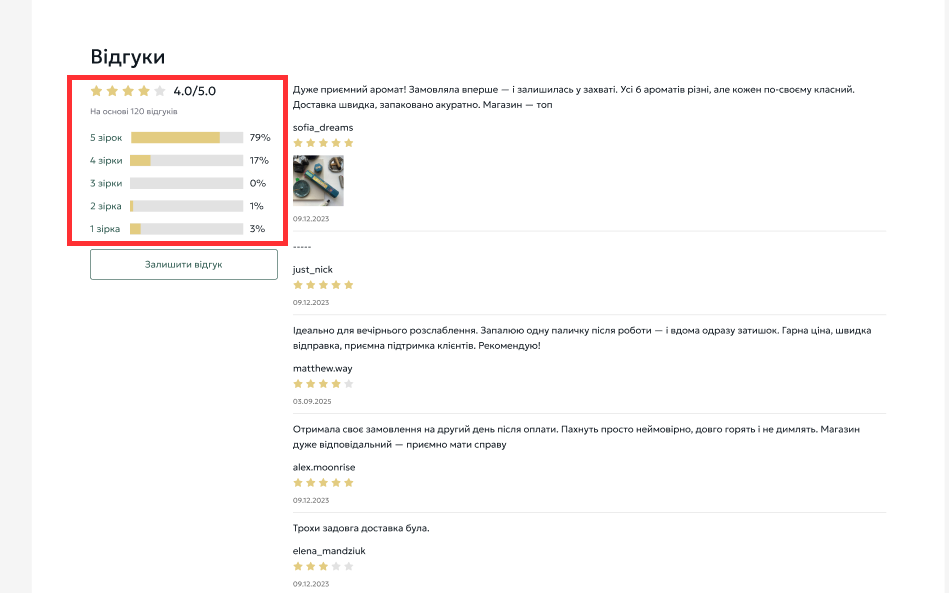Click third star of elena_mandziuk review
The image size is (949, 593).
tap(323, 566)
